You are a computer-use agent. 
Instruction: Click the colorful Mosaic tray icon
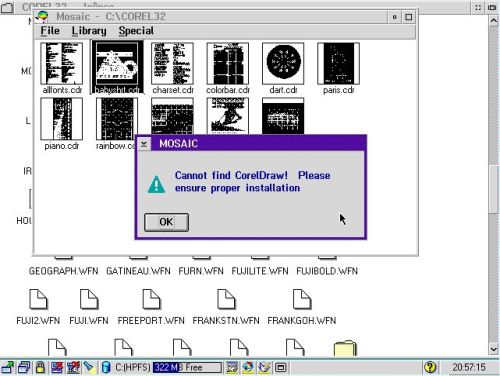pyautogui.click(x=248, y=367)
